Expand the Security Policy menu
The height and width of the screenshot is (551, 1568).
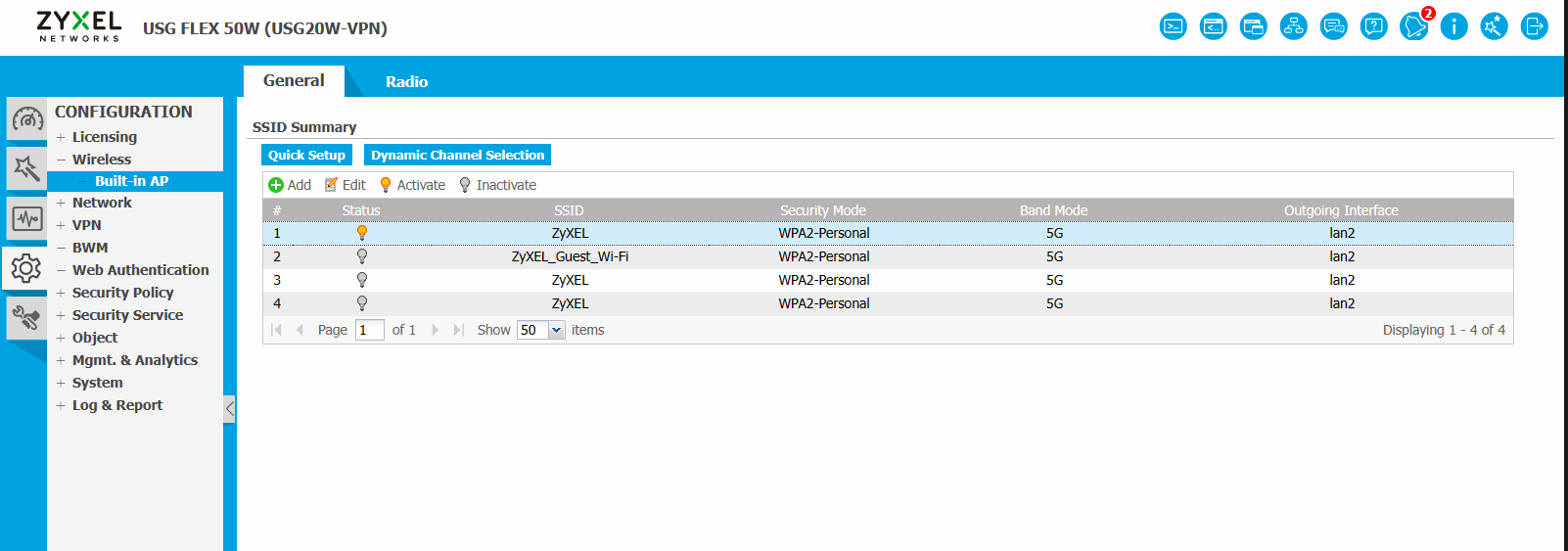61,293
